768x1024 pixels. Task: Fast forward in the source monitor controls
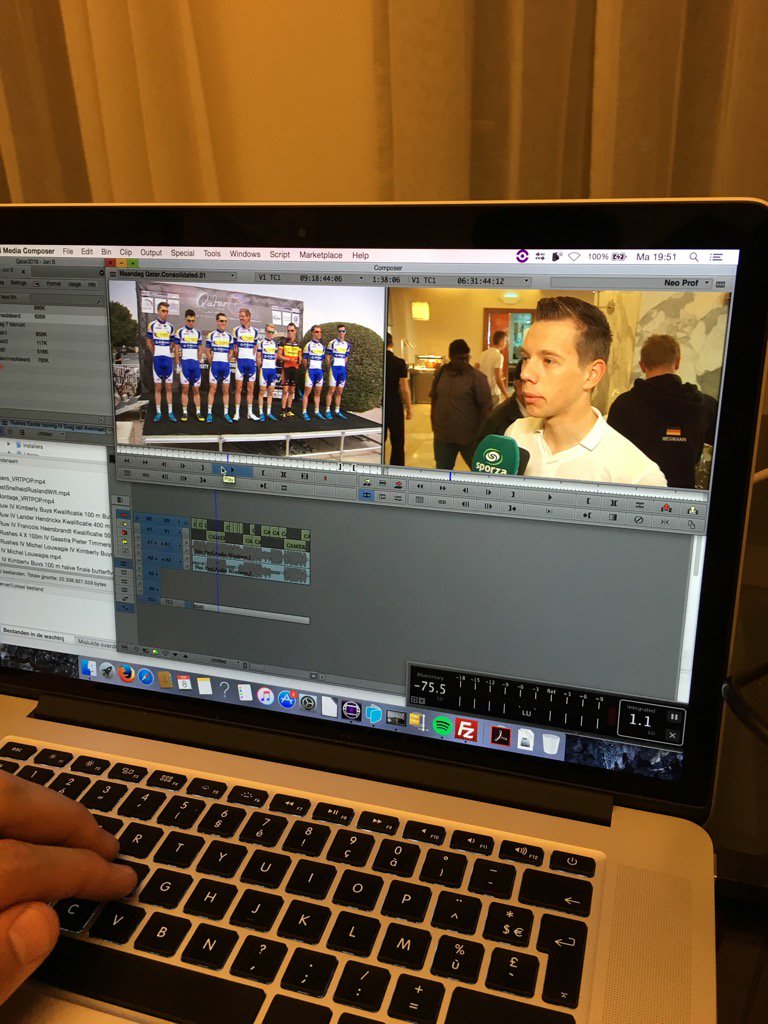click(x=145, y=462)
